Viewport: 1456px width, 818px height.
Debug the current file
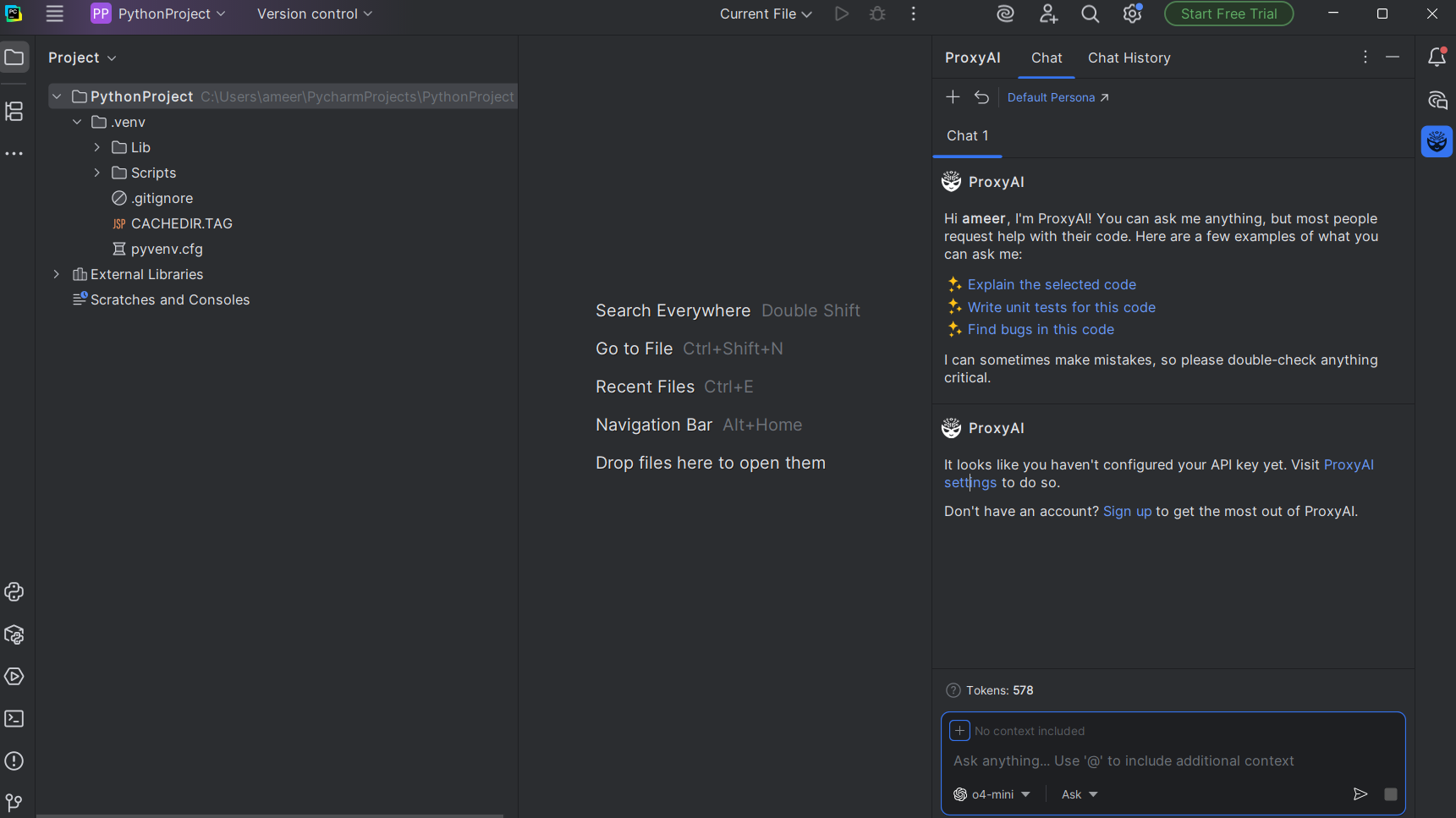tap(878, 14)
